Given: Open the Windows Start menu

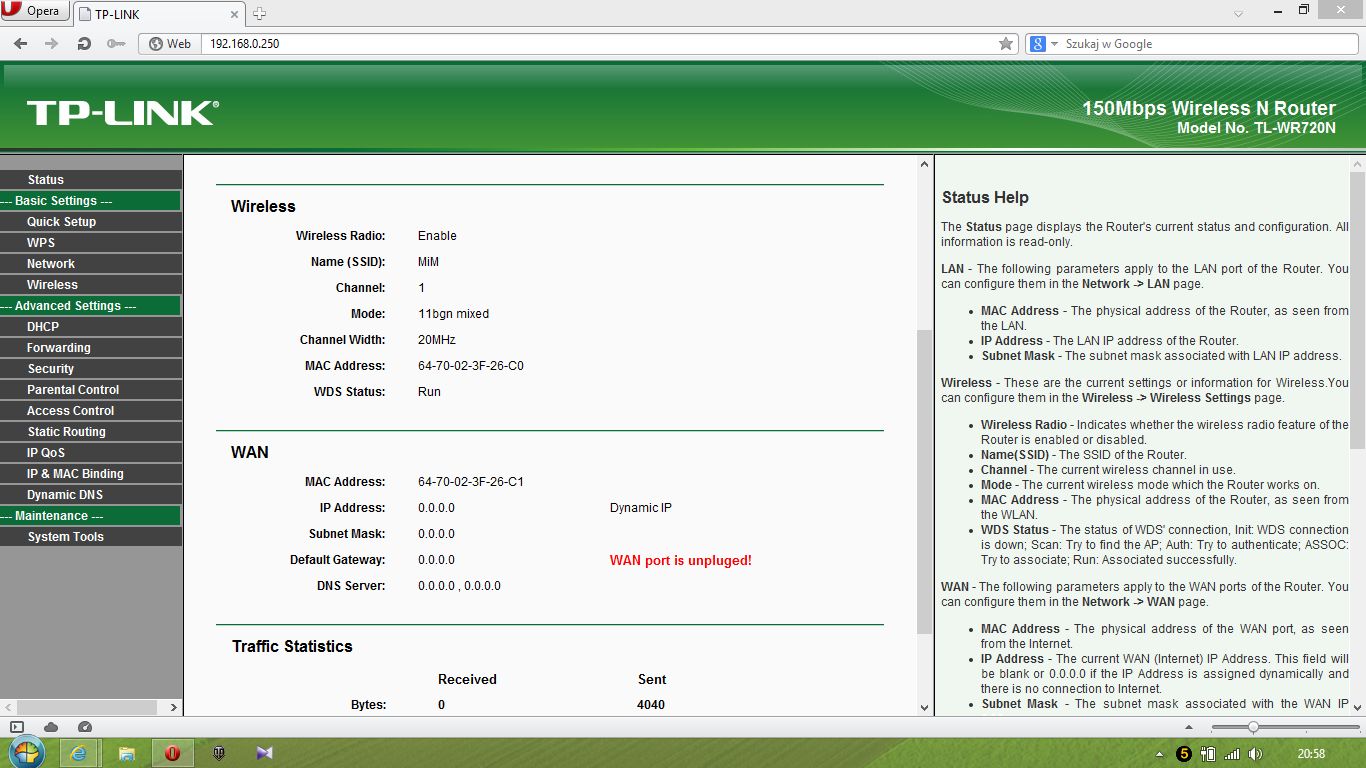Looking at the screenshot, I should pyautogui.click(x=27, y=753).
